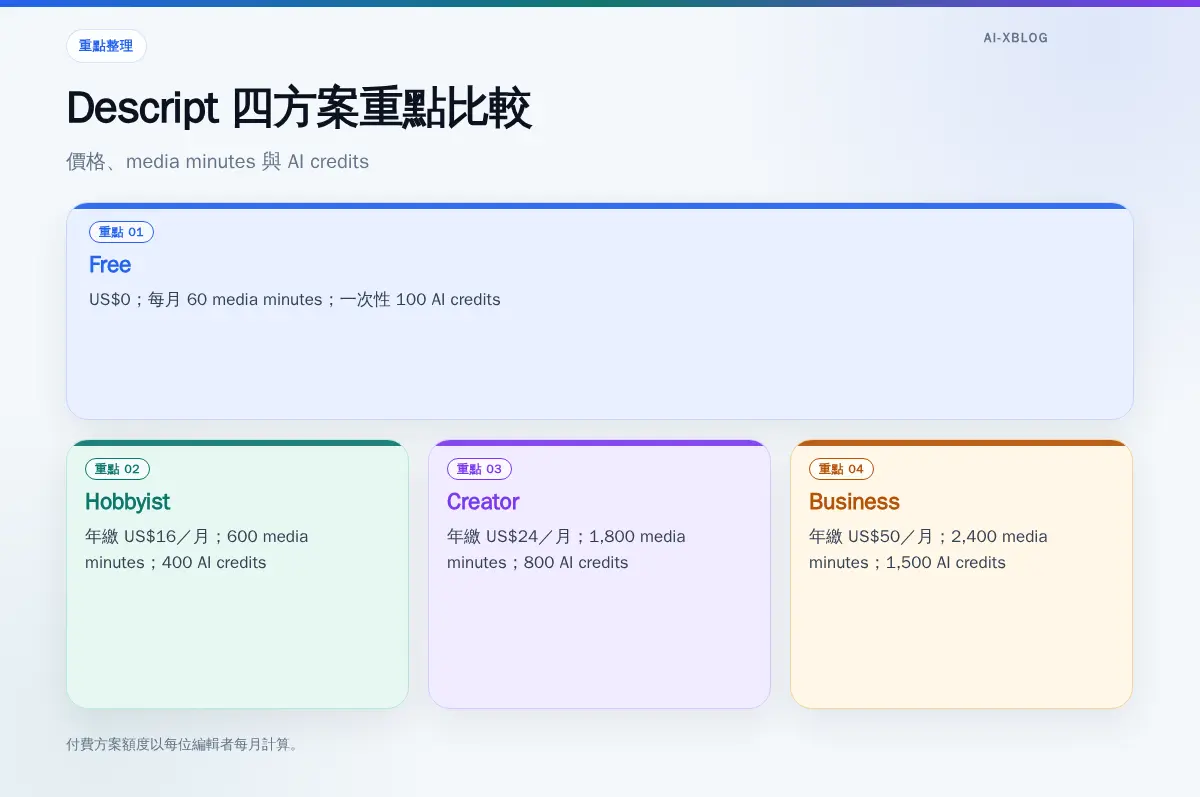Image resolution: width=1200 pixels, height=797 pixels.
Task: Click subtitle 價格、media minutes 與 AI credits
Action: pos(217,161)
